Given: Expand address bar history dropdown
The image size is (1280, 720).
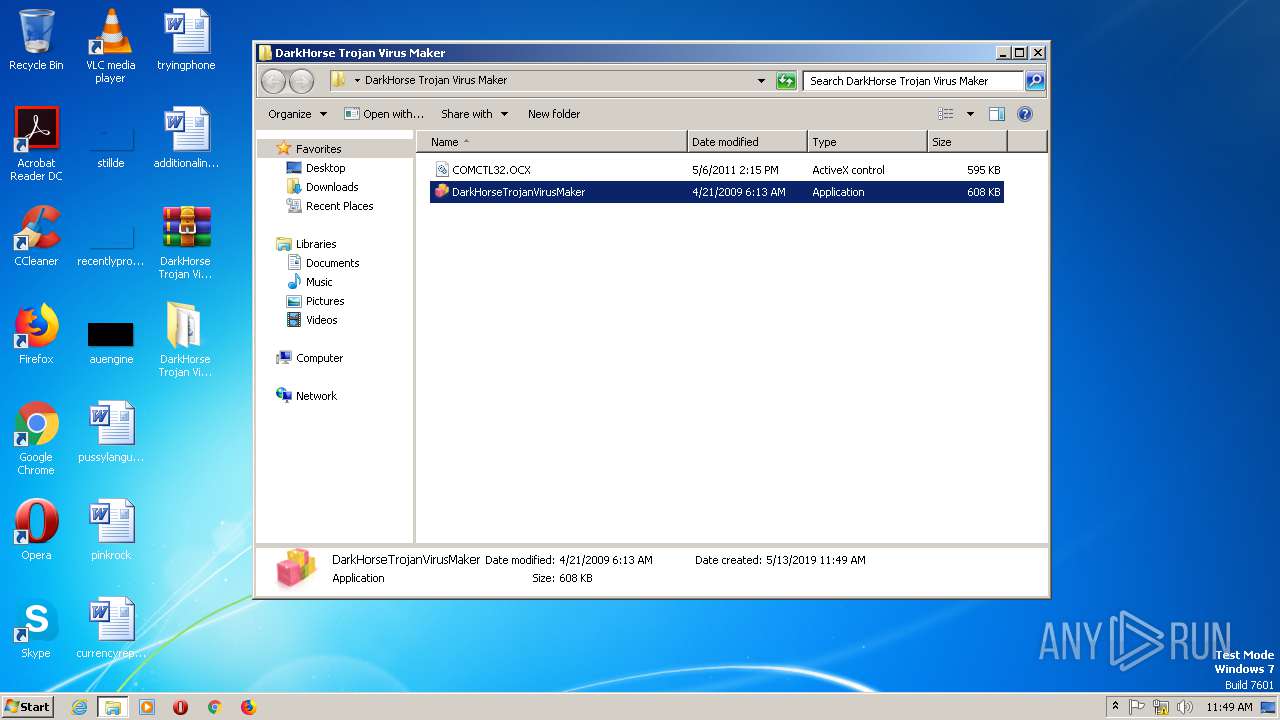Looking at the screenshot, I should tap(761, 81).
